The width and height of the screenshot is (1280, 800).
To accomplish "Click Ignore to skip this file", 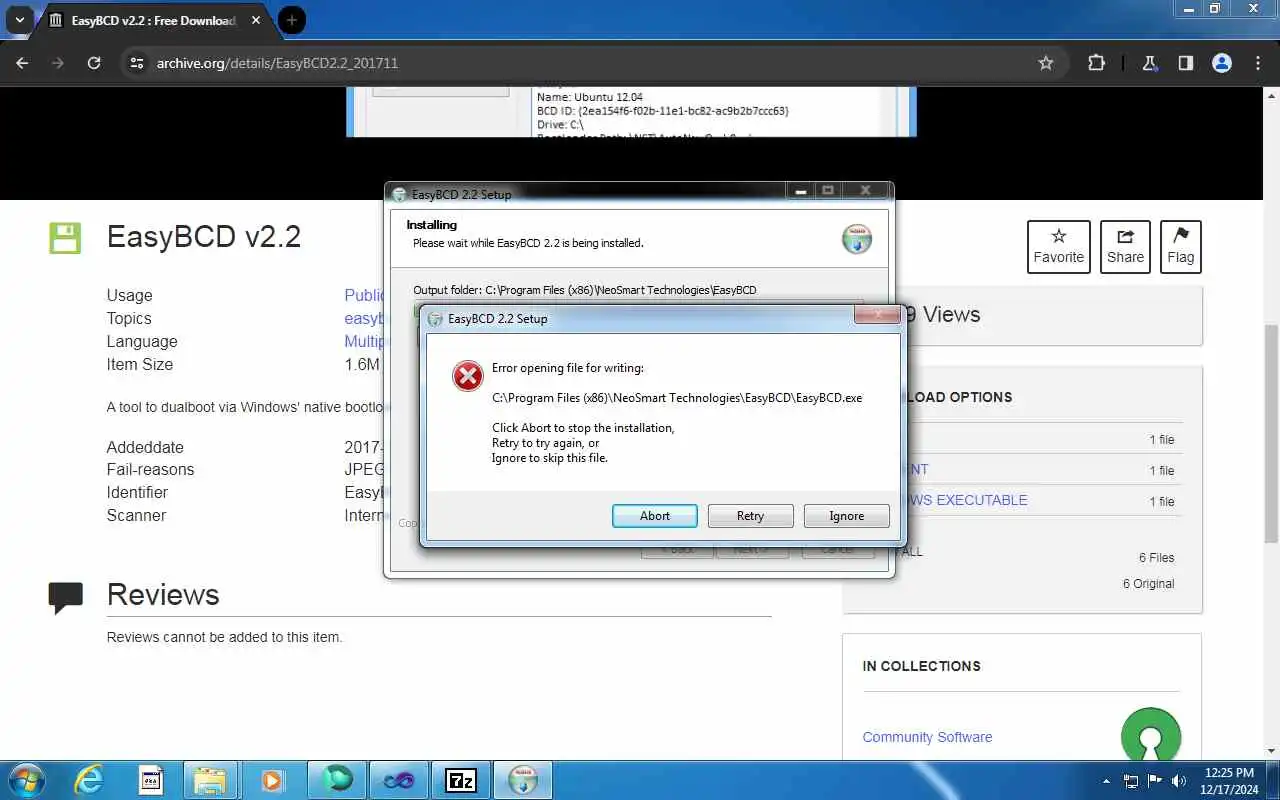I will click(x=846, y=516).
